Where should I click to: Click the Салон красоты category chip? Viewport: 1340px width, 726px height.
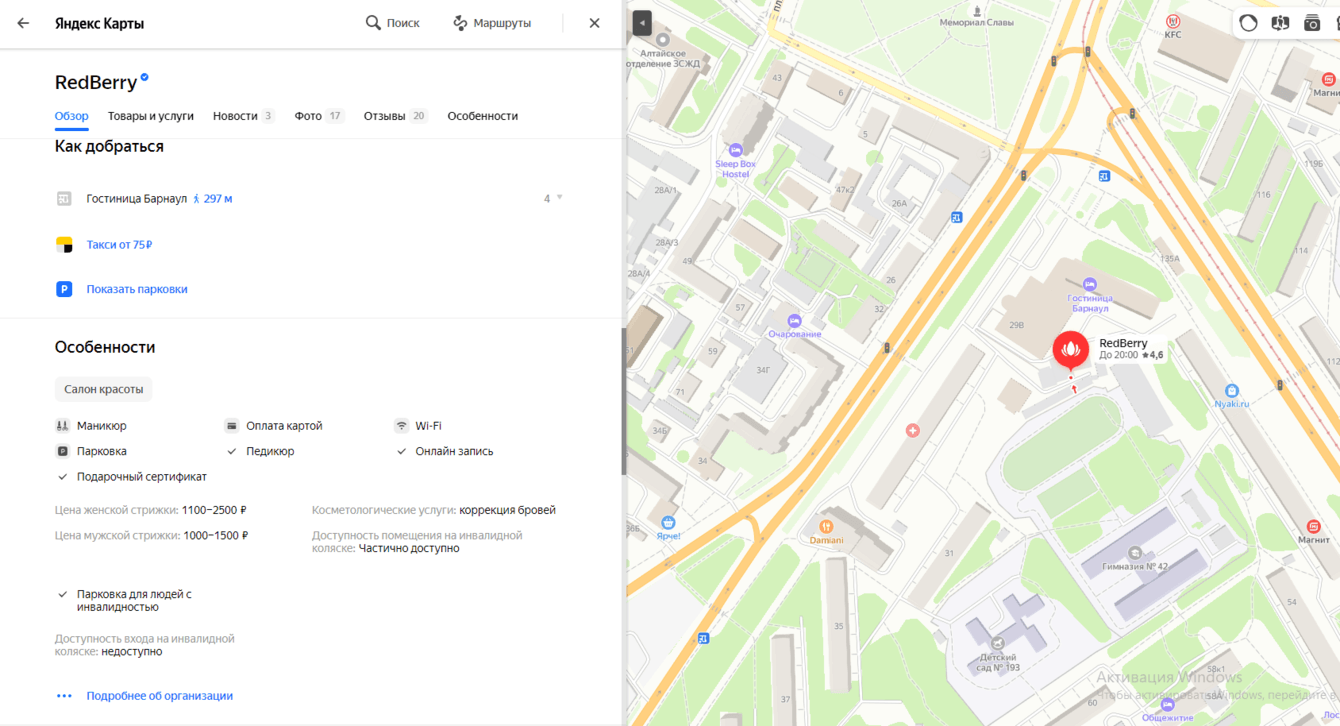pyautogui.click(x=104, y=389)
